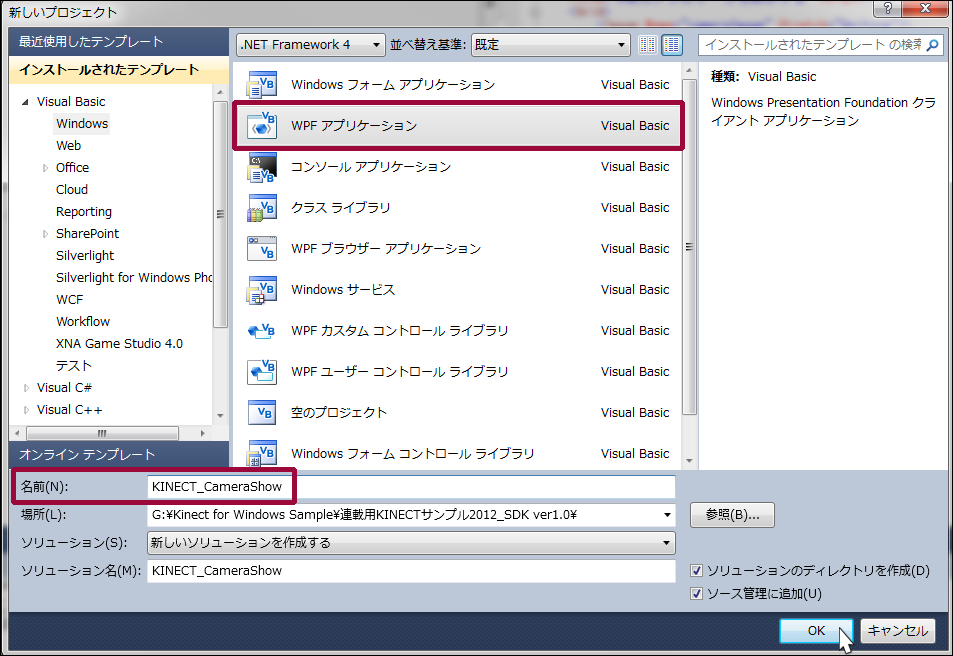Select the WPF アプリケーション template icon
The image size is (953, 656).
262,125
